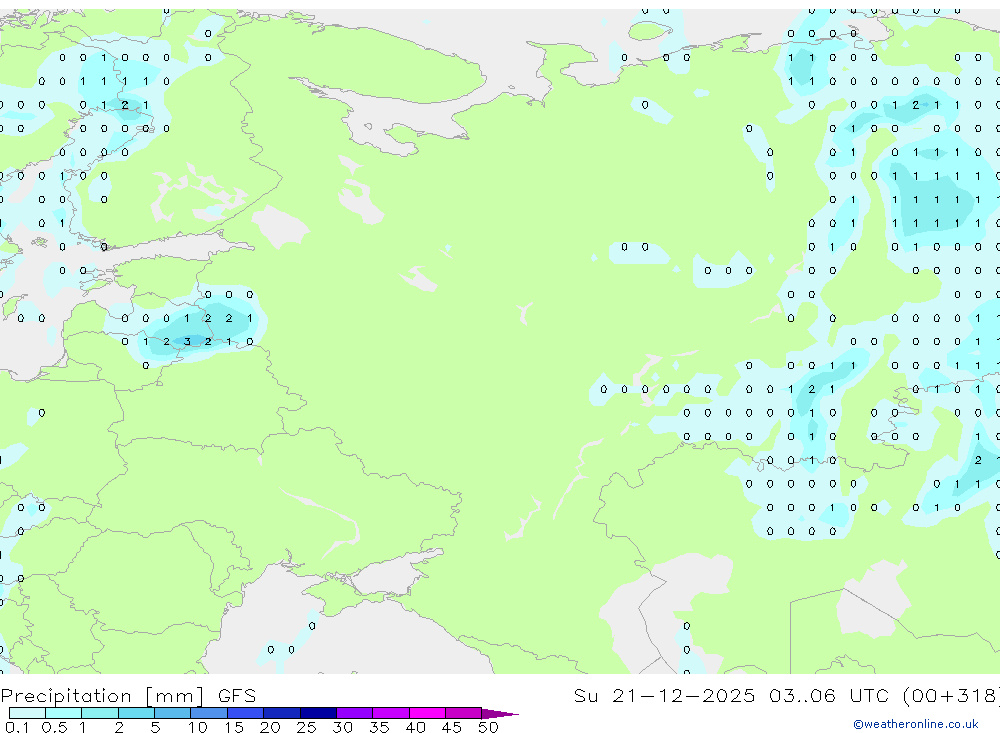Click the above-50 mm arrow tip of legend

tap(500, 714)
